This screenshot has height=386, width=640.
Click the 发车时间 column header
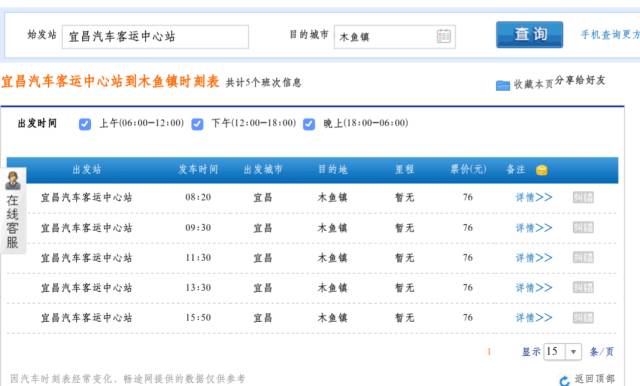pos(198,169)
